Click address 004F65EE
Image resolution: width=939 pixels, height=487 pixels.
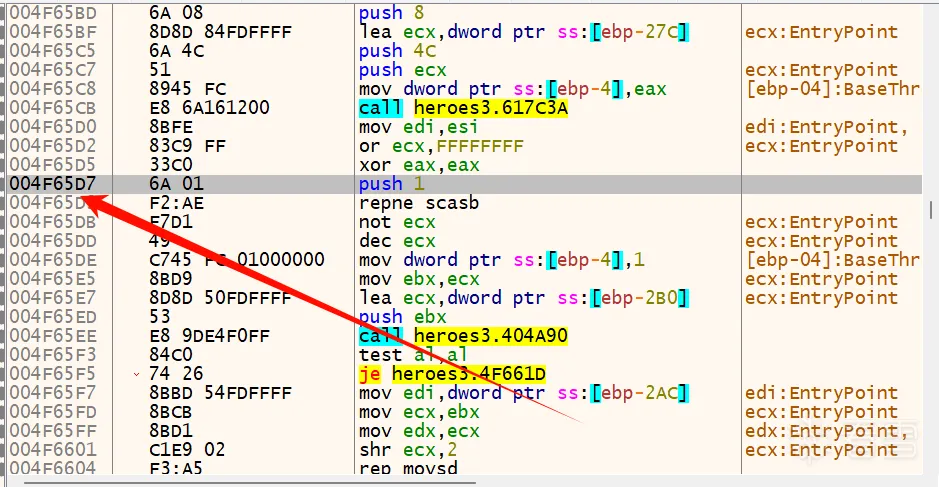(53, 336)
